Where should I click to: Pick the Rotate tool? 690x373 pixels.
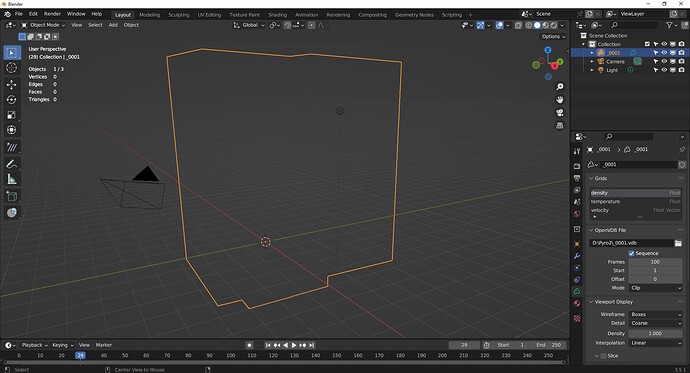coord(12,100)
